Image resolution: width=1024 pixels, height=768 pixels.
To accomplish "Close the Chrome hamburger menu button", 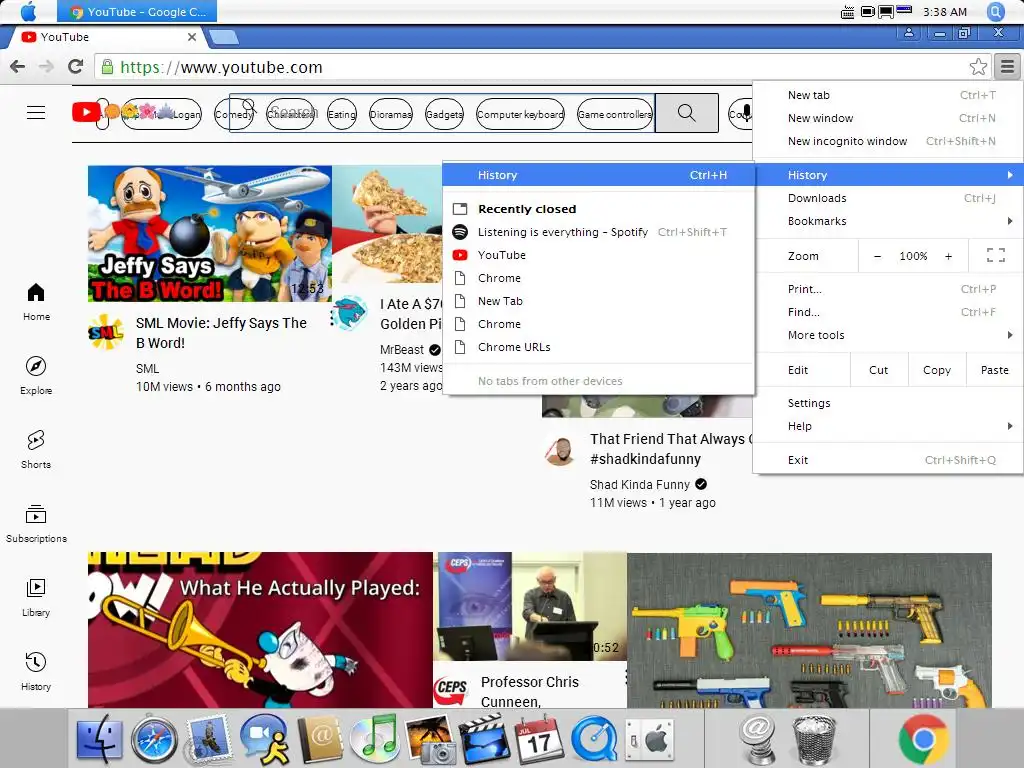I will [x=1008, y=67].
